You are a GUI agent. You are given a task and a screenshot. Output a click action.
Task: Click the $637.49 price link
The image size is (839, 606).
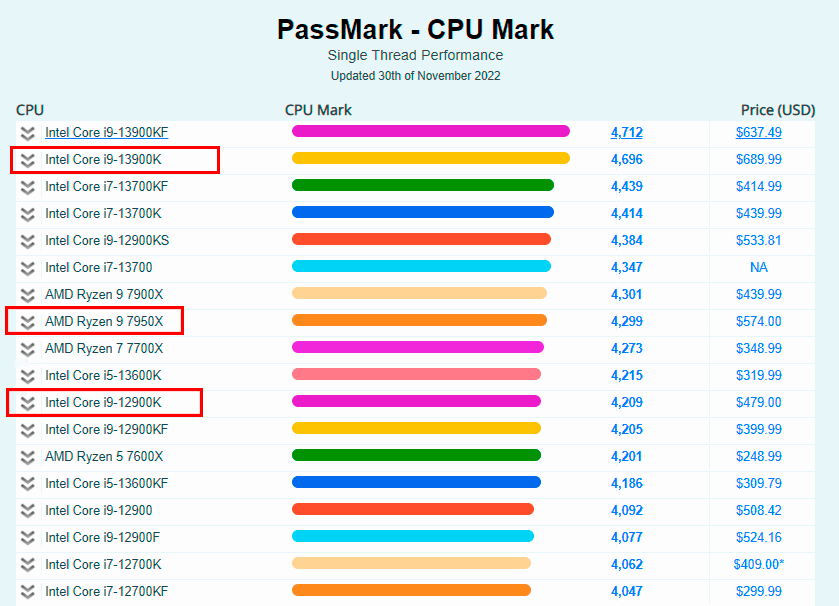(x=758, y=131)
